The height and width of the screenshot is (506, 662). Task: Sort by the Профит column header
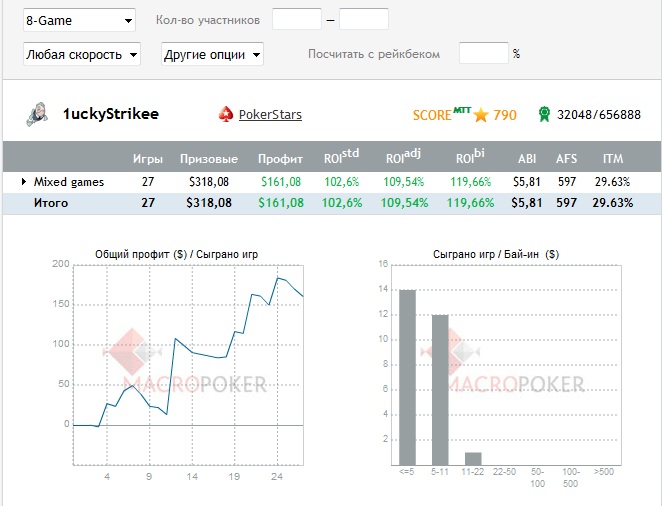[279, 159]
